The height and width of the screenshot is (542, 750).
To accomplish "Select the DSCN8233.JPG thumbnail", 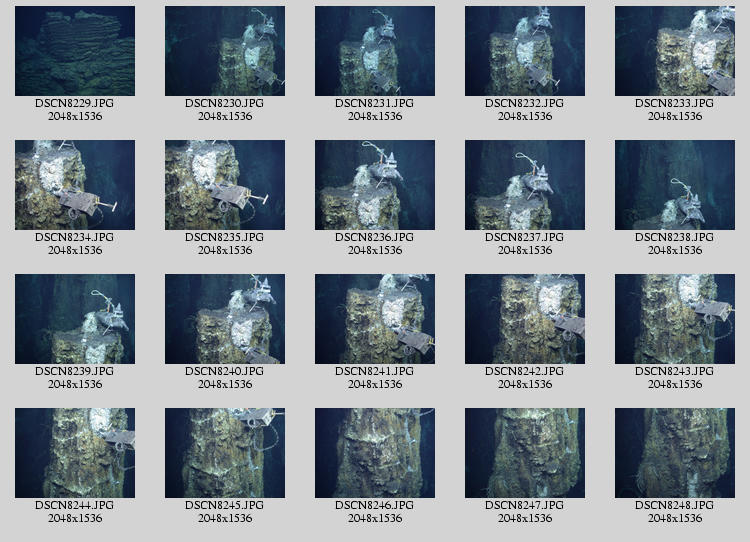I will coord(675,51).
